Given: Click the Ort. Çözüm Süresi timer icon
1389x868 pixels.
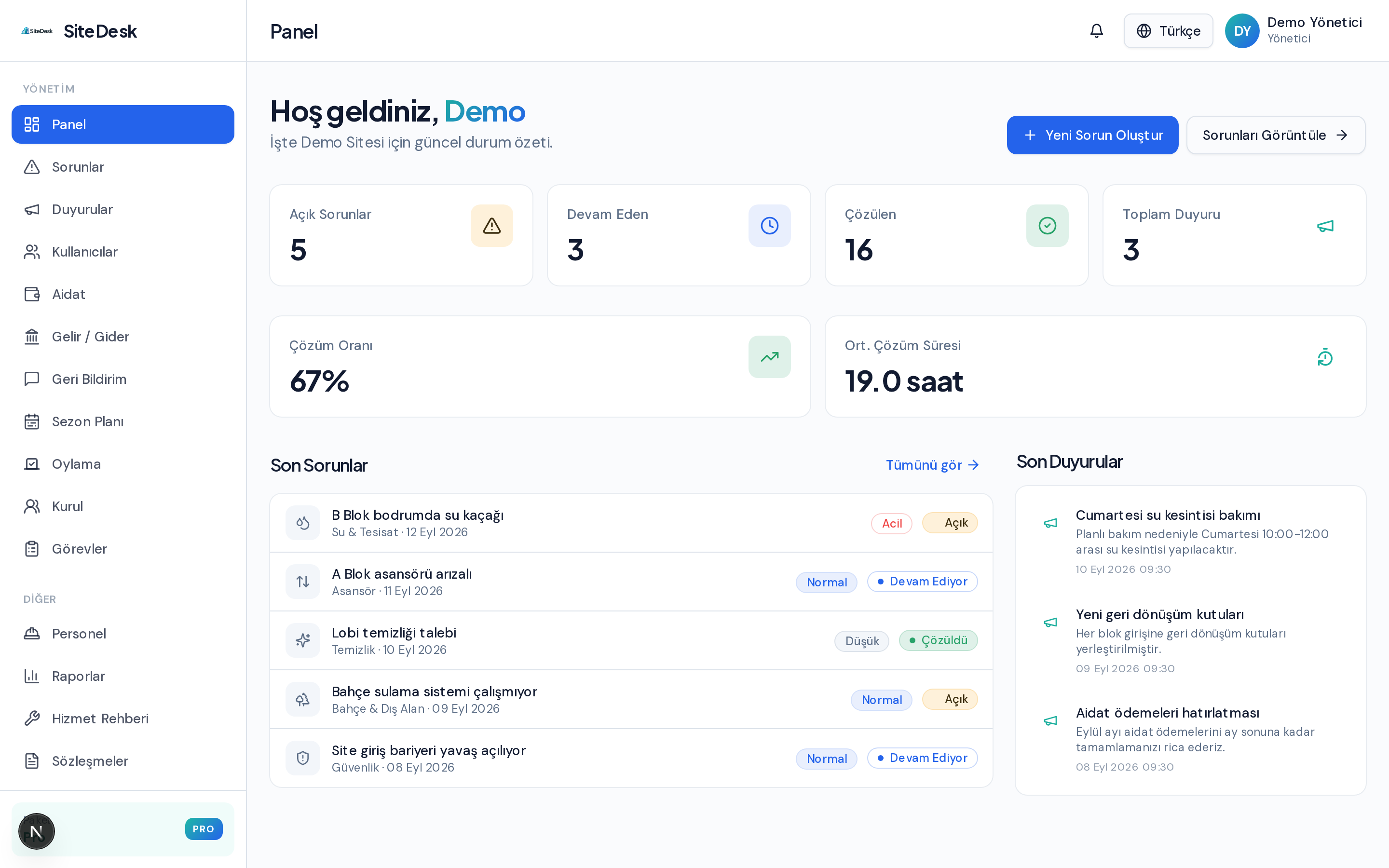Looking at the screenshot, I should pos(1325,357).
